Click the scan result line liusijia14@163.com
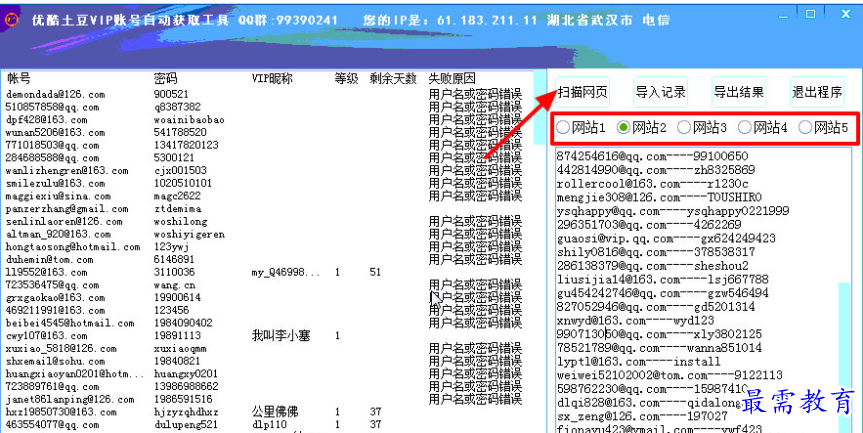This screenshot has height=433, width=863. [x=662, y=279]
